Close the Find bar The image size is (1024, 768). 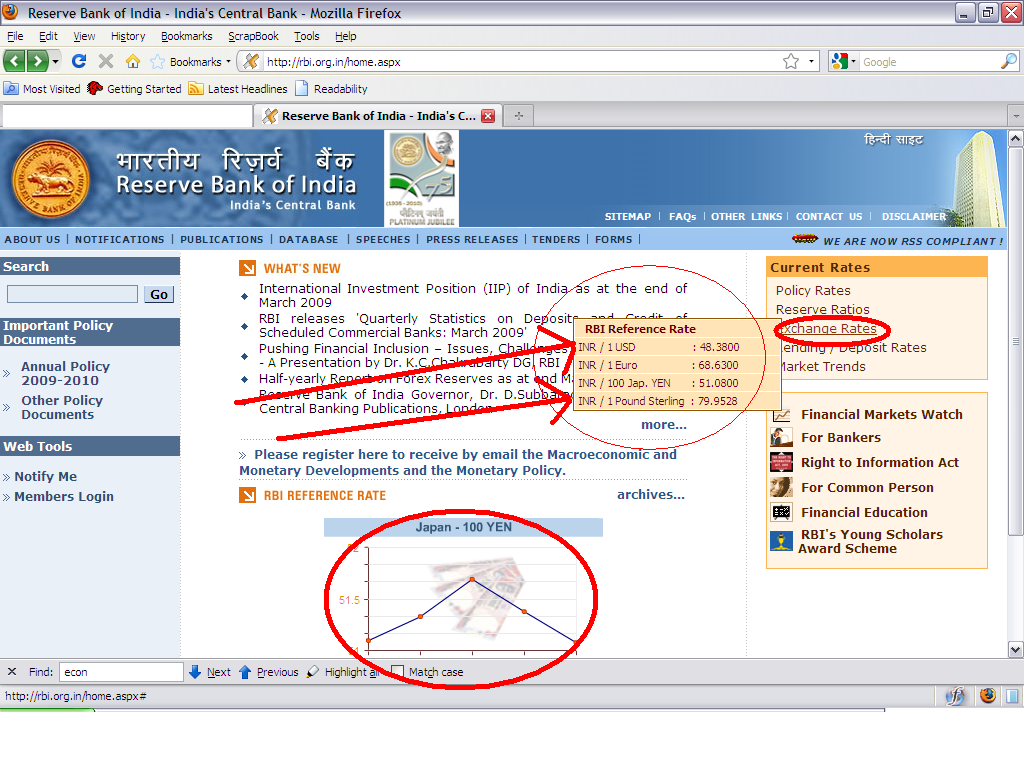12,671
